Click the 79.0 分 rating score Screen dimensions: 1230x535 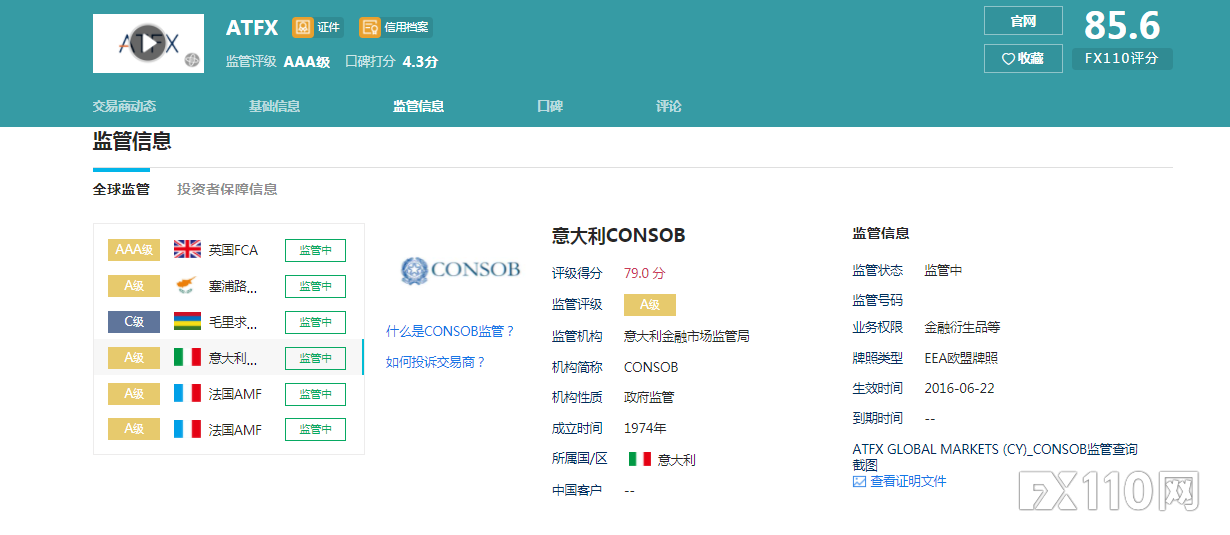click(645, 274)
